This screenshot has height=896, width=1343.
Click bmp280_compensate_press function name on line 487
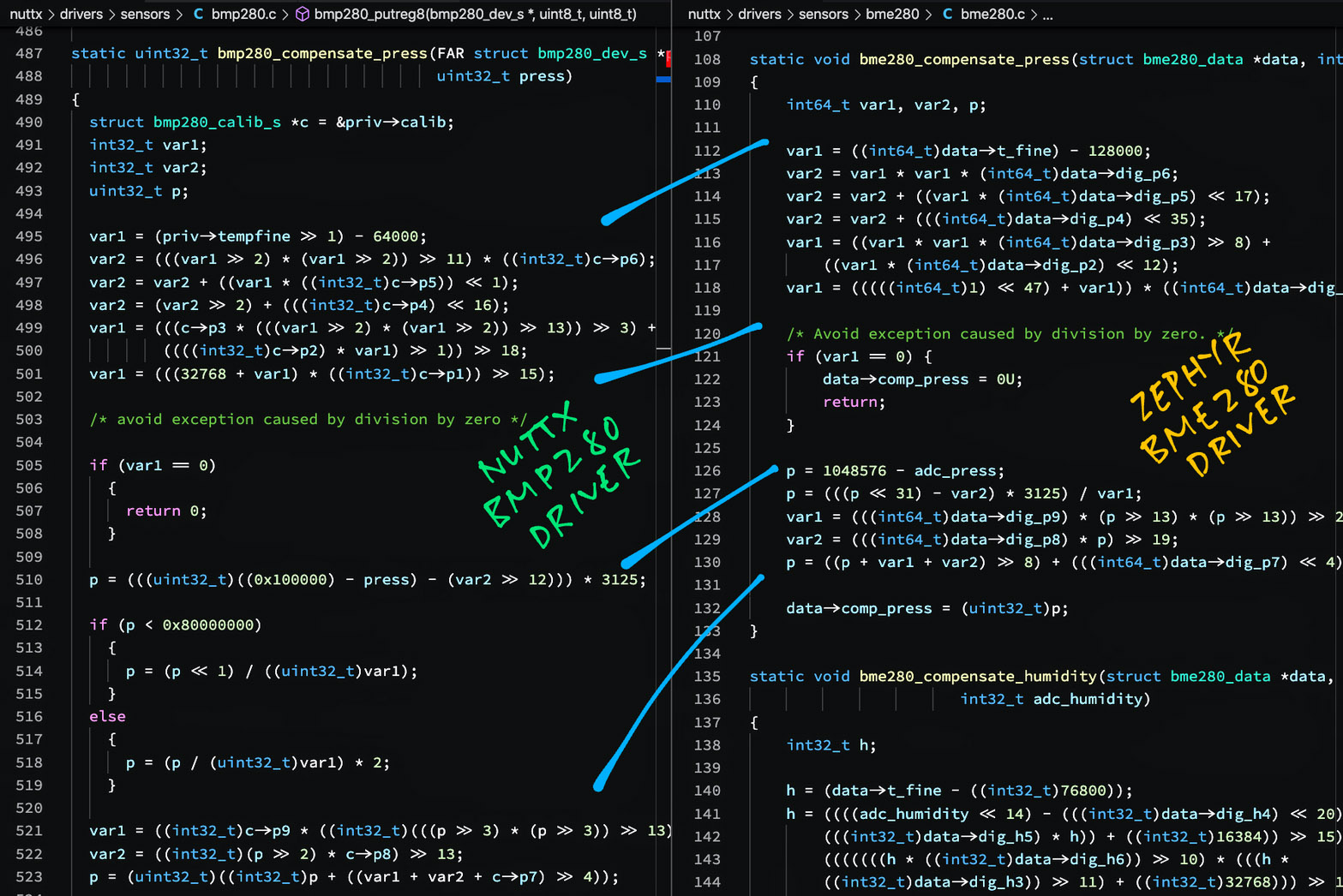(x=322, y=53)
